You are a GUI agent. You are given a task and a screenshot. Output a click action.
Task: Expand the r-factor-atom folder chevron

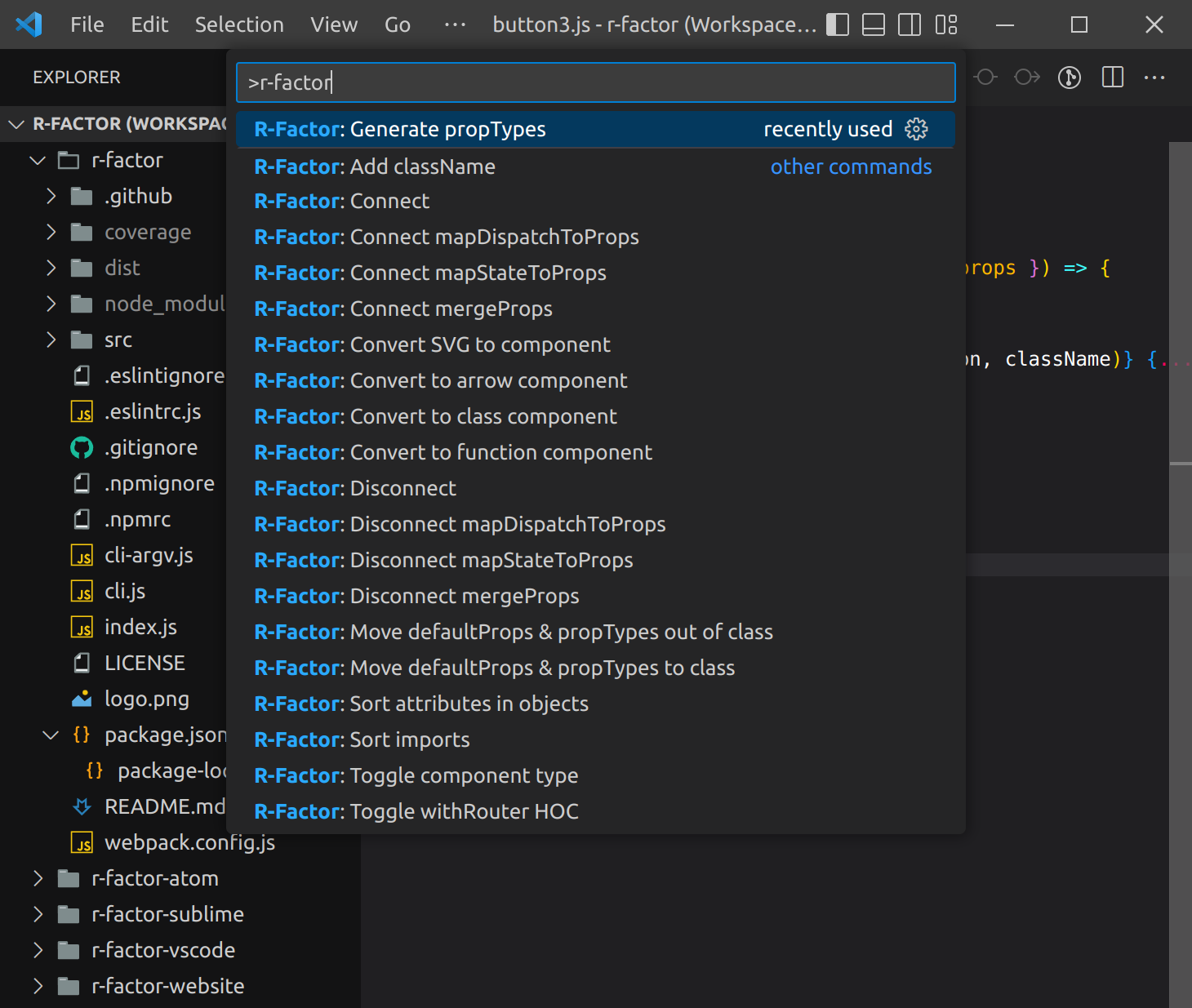tap(38, 878)
